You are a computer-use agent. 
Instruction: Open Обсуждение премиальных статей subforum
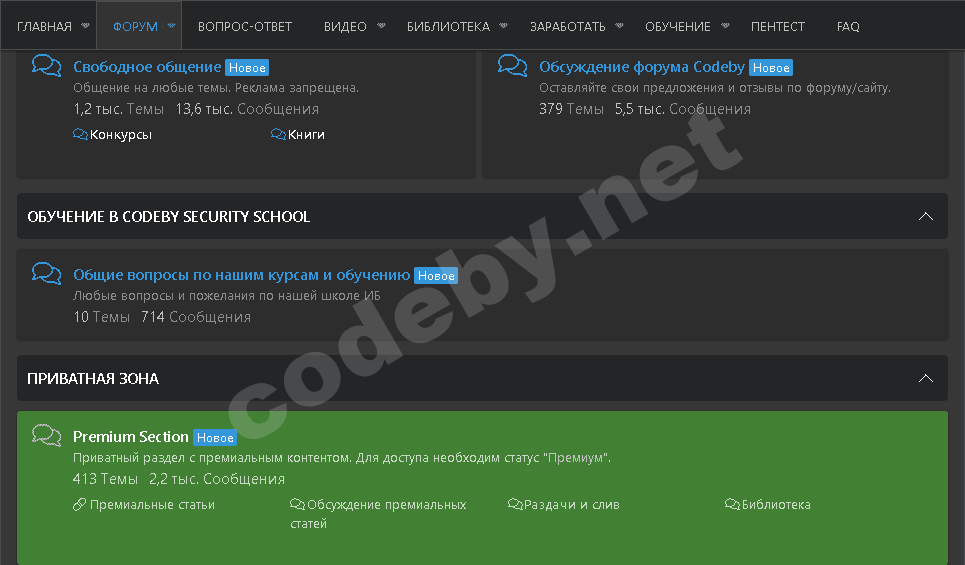[x=378, y=514]
